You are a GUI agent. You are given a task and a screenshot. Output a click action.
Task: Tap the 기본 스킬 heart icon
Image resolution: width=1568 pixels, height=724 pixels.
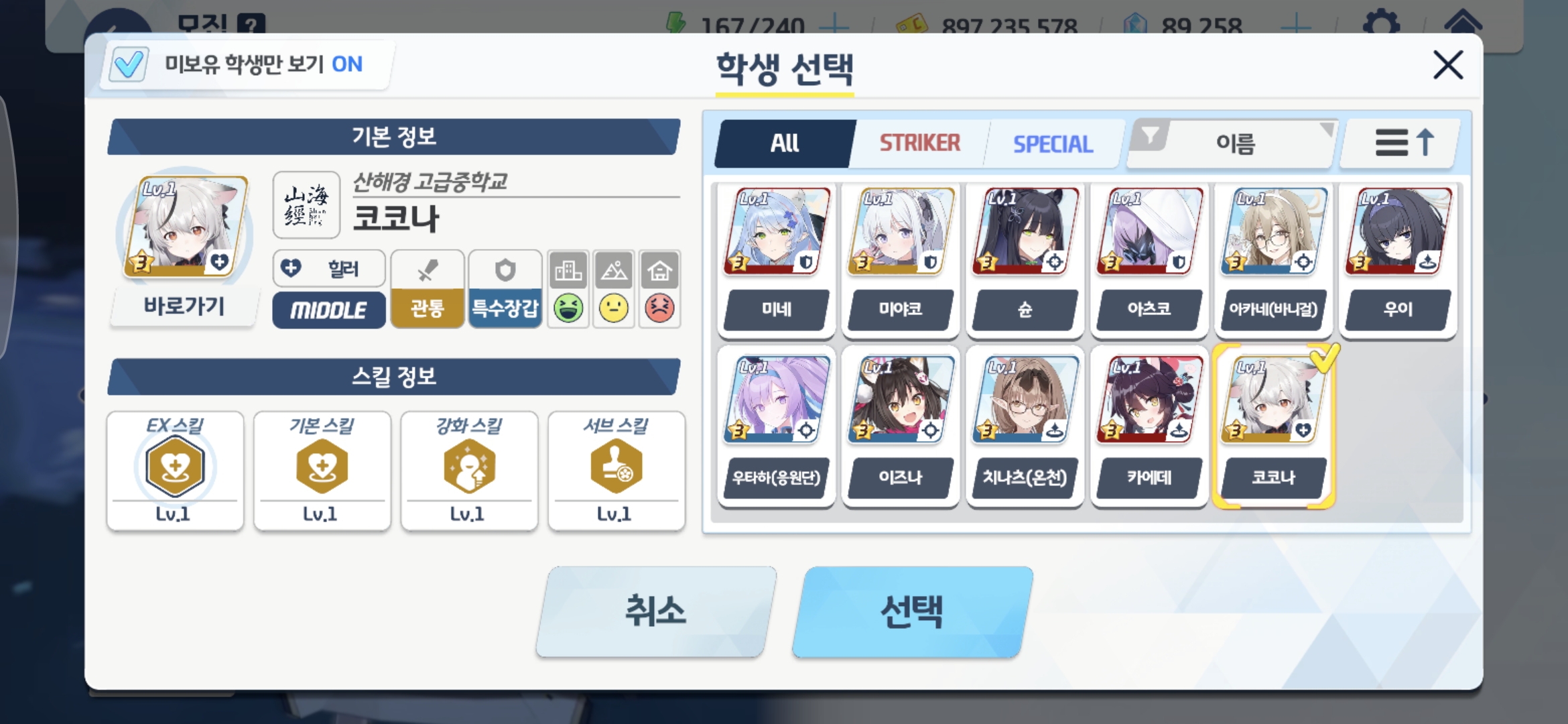322,466
